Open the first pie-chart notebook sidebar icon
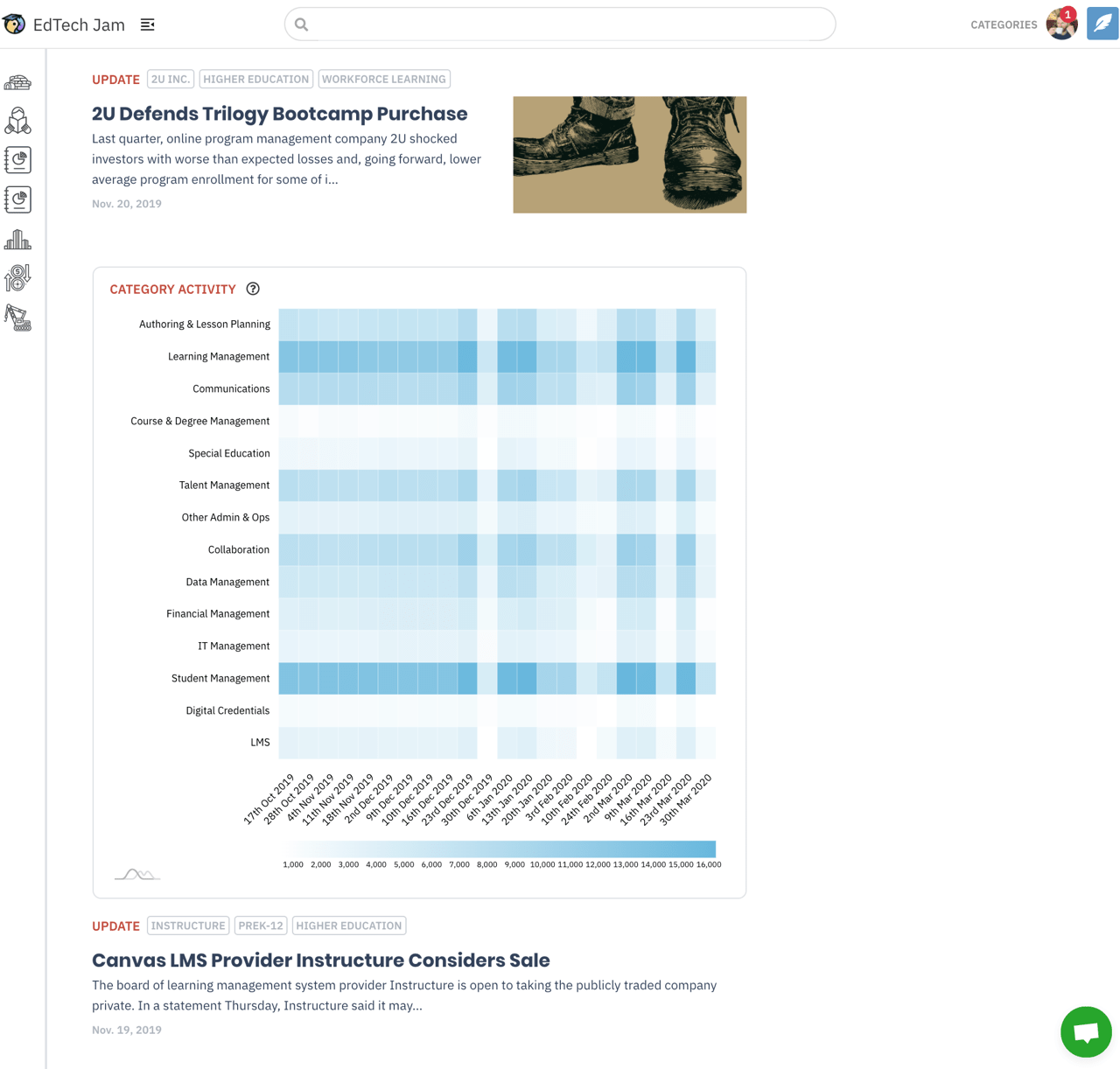 [x=17, y=160]
